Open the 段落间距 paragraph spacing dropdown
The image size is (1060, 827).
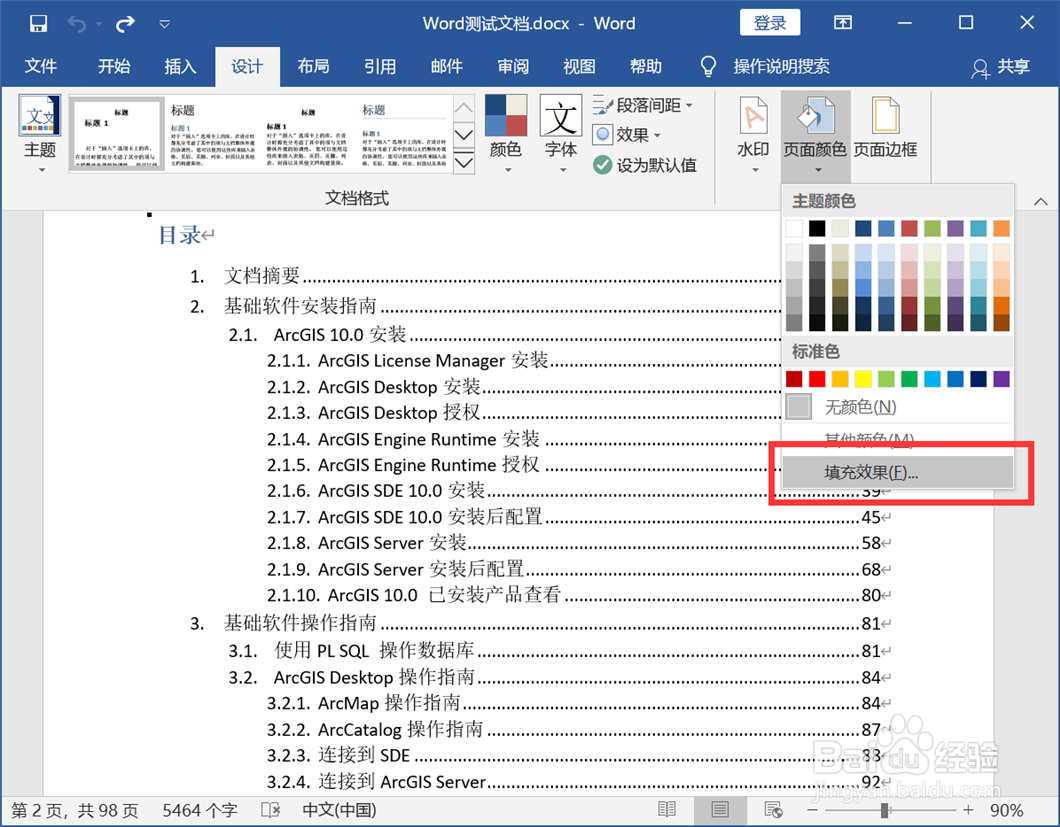tap(644, 105)
